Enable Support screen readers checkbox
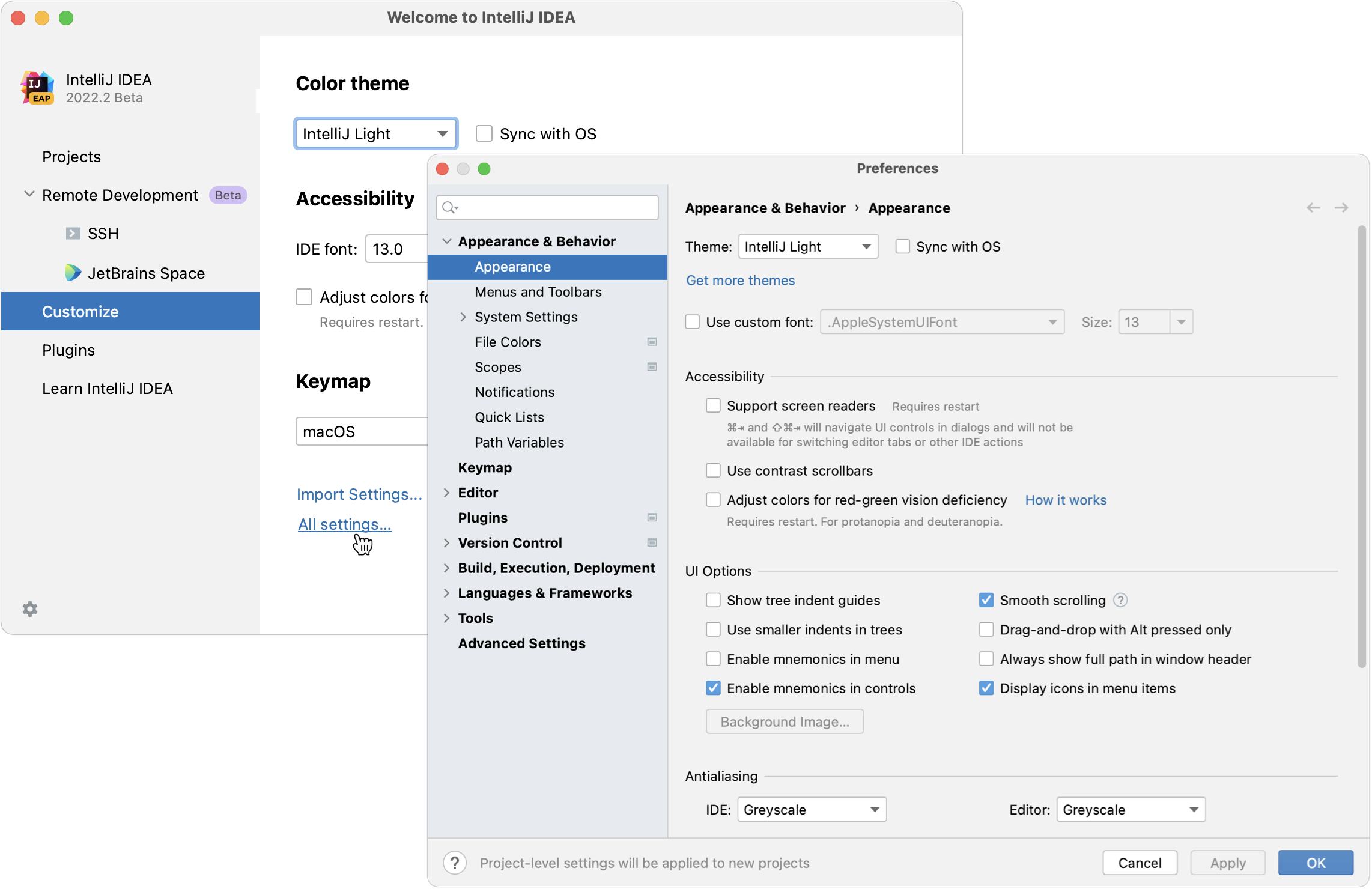Image resolution: width=1372 pixels, height=892 pixels. coord(713,405)
